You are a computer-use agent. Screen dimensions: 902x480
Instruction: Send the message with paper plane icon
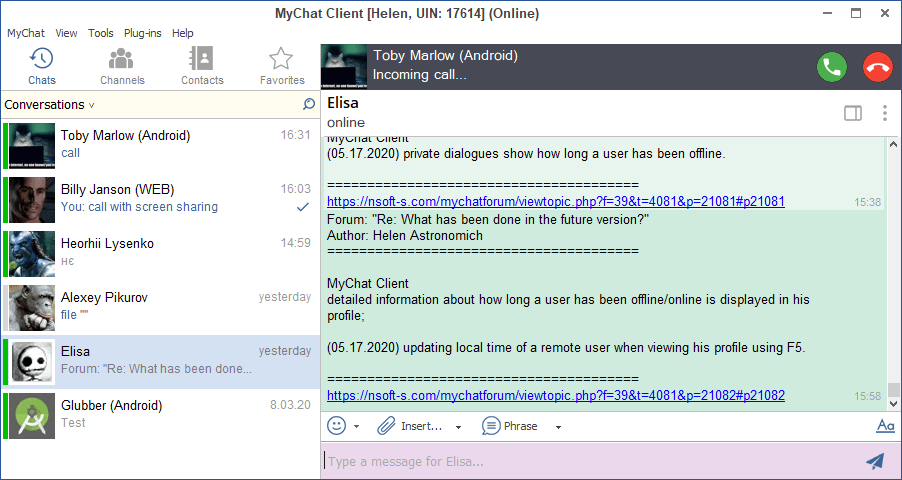pos(875,460)
